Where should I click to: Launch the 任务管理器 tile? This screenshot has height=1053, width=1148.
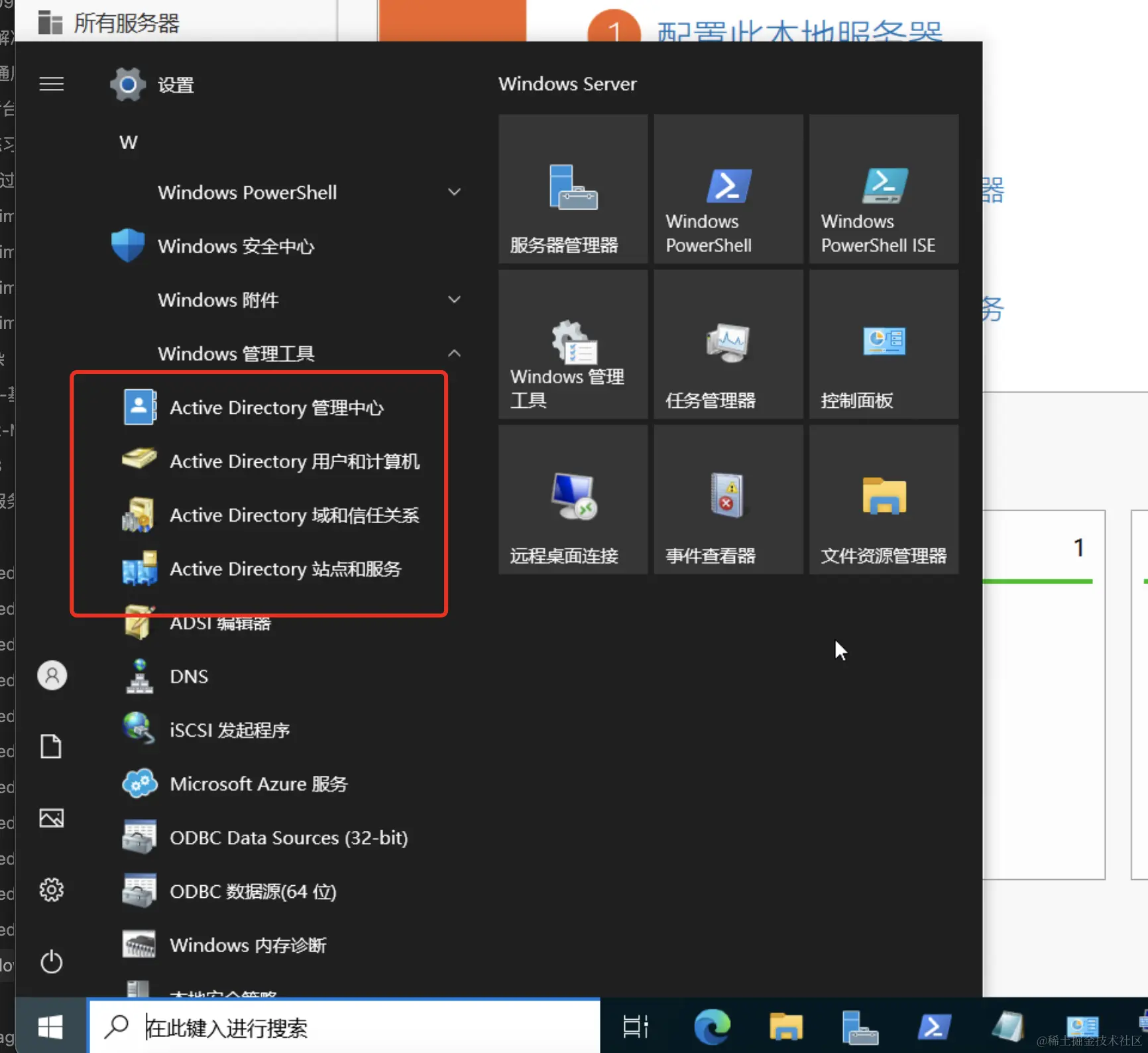click(728, 344)
